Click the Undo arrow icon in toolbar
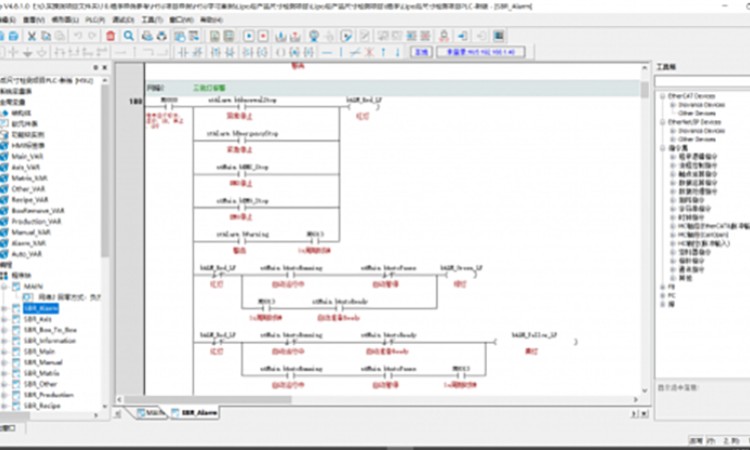 (78, 36)
